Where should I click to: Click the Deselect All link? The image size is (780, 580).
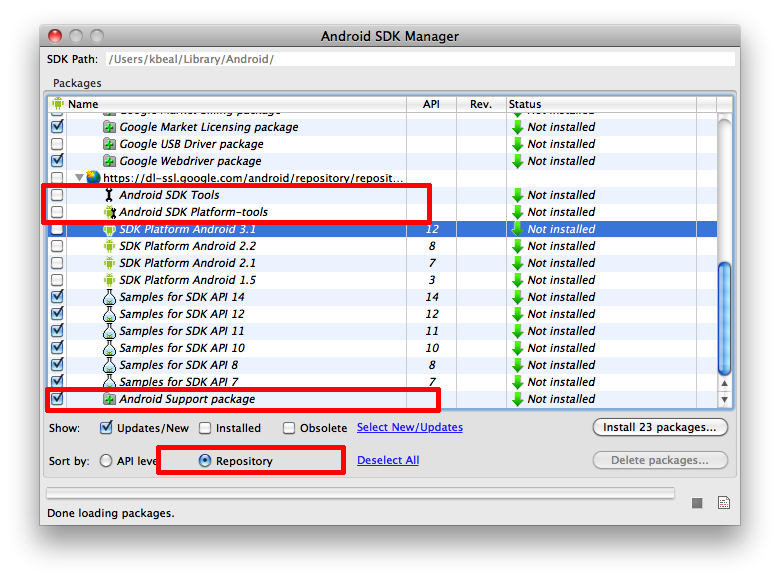coord(388,460)
